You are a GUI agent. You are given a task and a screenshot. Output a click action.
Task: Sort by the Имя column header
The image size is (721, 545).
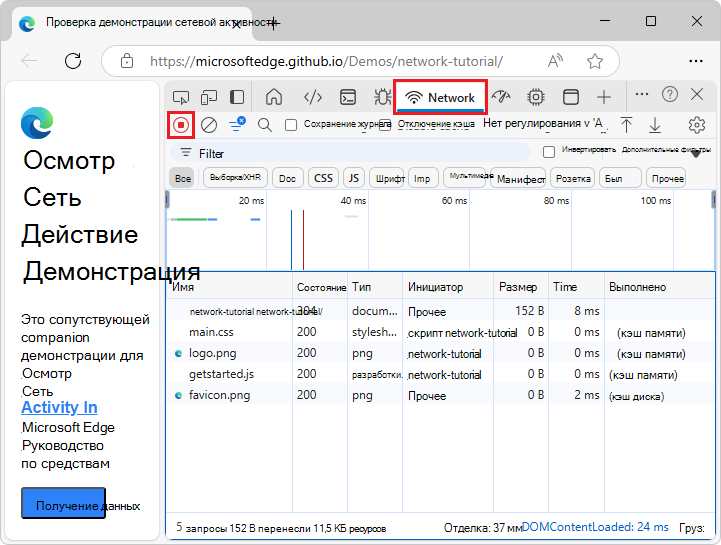pyautogui.click(x=229, y=287)
